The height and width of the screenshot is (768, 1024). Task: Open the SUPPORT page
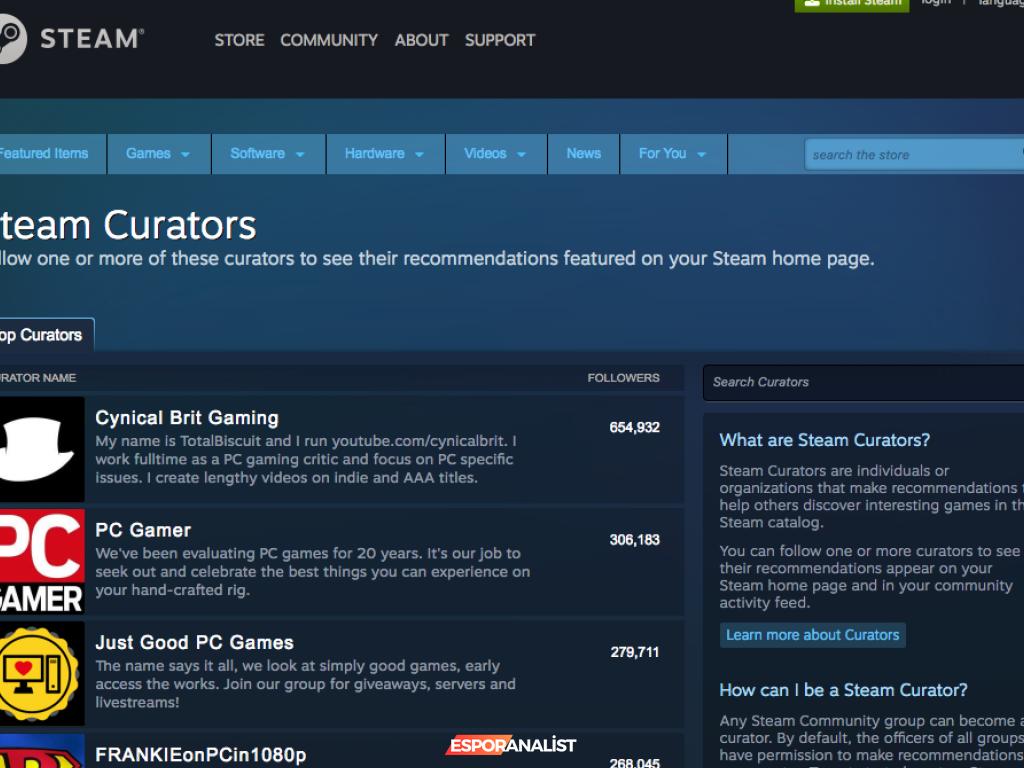pyautogui.click(x=500, y=40)
